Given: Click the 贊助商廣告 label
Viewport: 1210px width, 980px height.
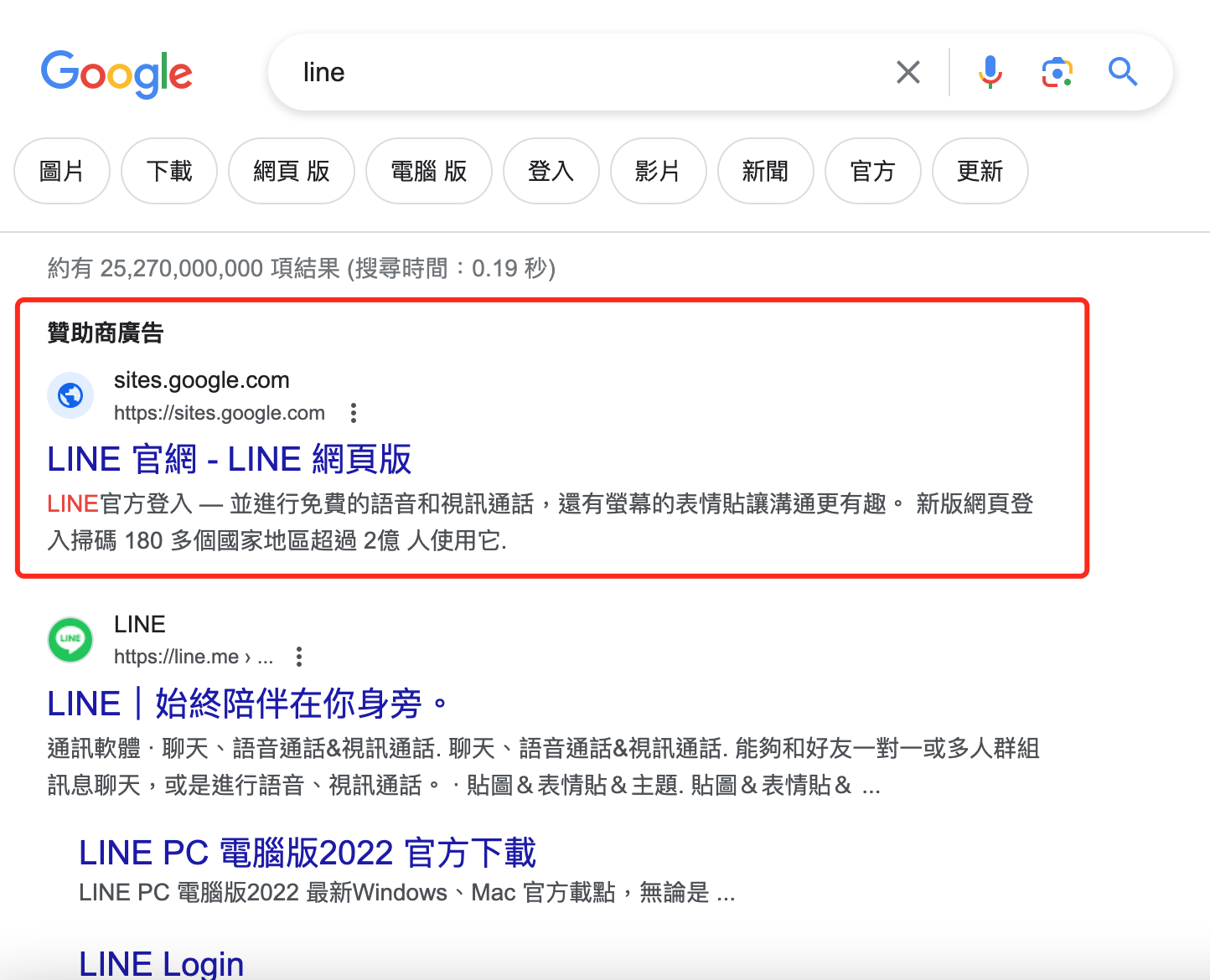Looking at the screenshot, I should 106,333.
